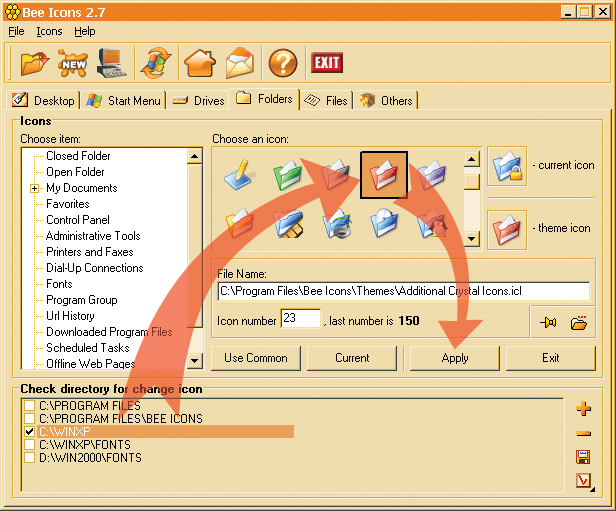Click item list scroll down arrow

195,360
